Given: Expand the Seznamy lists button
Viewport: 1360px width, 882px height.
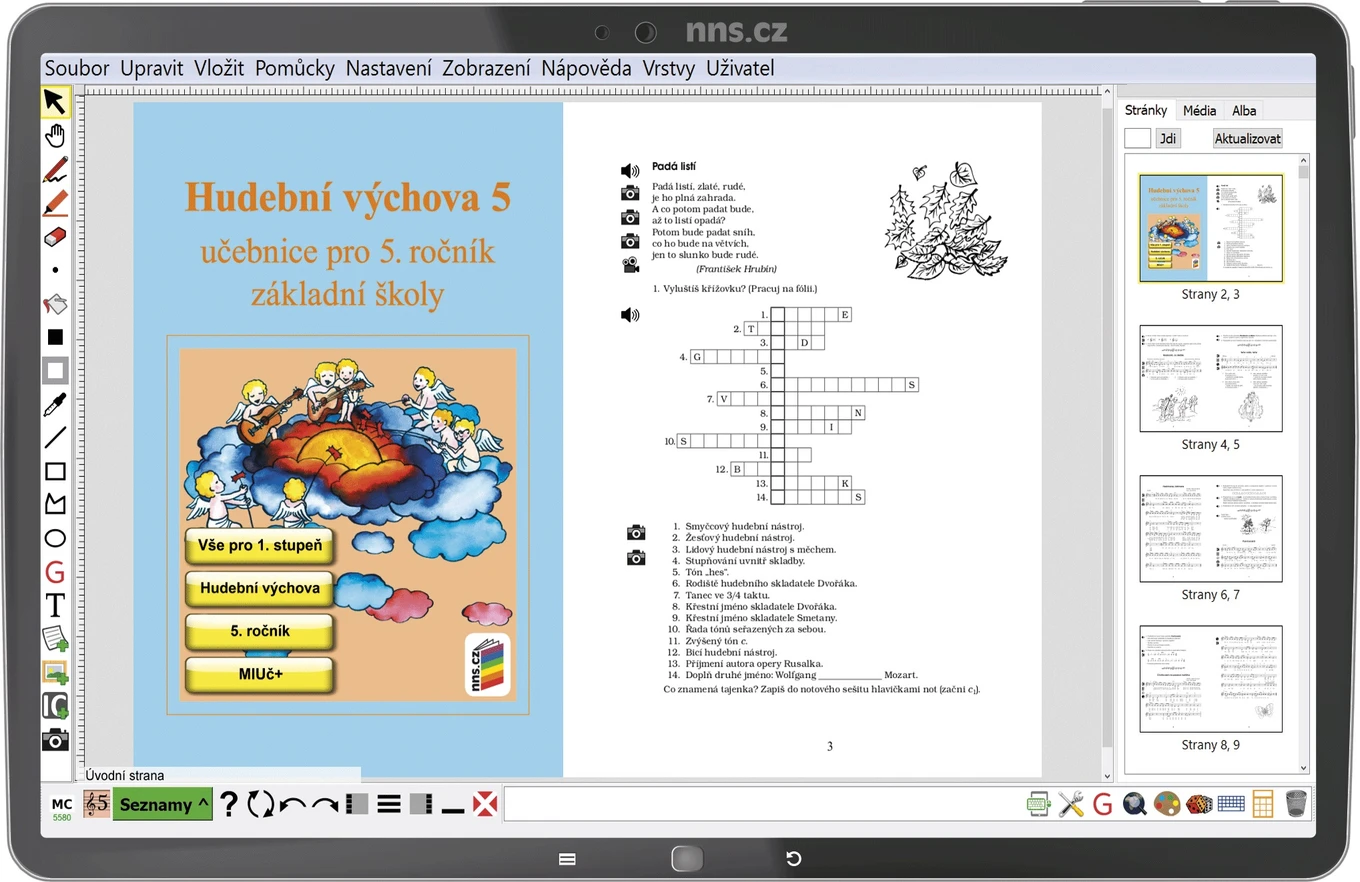Looking at the screenshot, I should pos(163,804).
